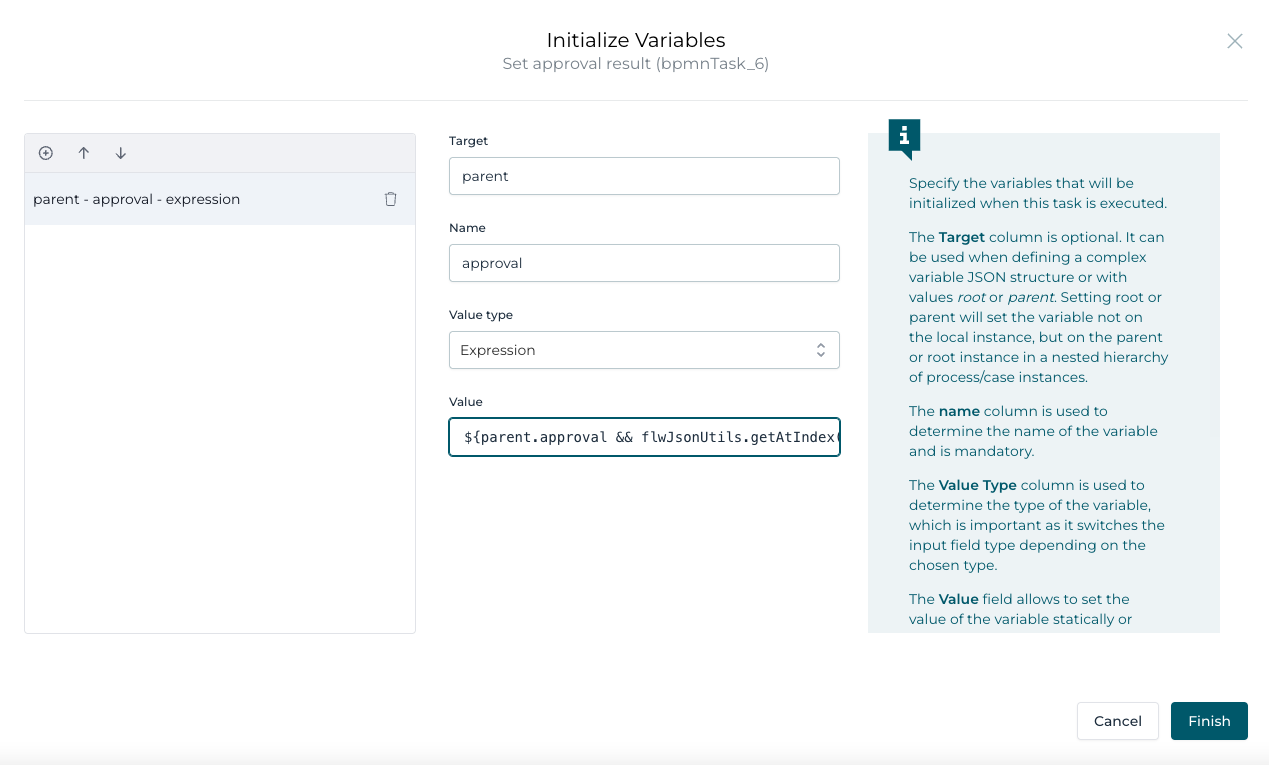Move the approval variable down with arrow icon
Viewport: 1269px width, 765px height.
point(120,152)
